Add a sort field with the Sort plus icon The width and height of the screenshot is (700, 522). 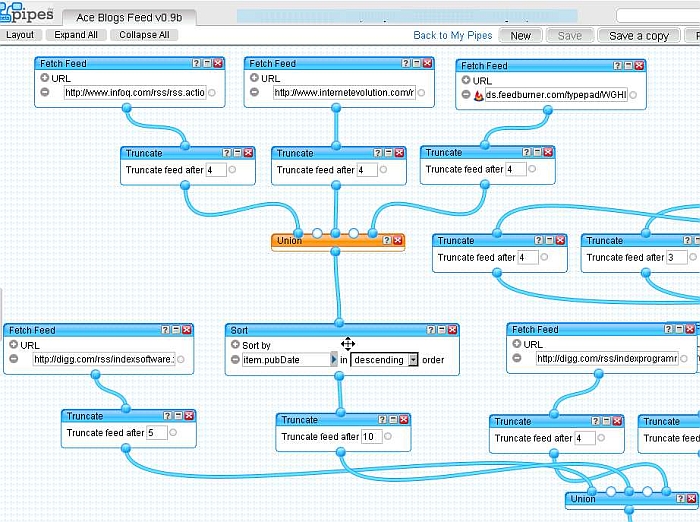tap(235, 345)
